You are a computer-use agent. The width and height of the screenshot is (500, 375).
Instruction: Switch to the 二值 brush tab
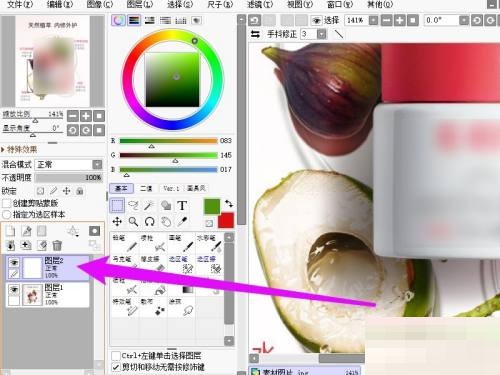[146, 188]
